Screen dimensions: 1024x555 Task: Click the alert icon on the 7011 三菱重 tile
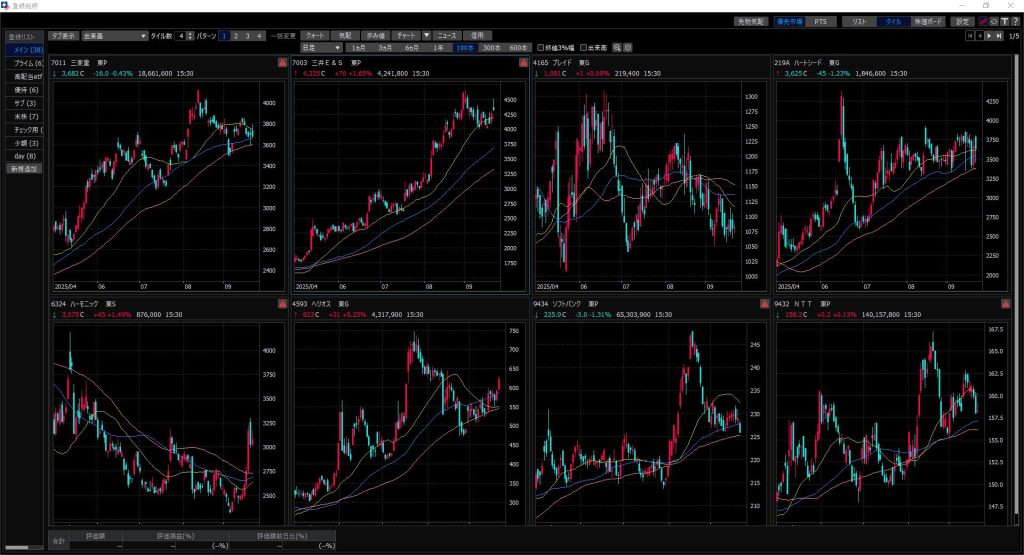click(x=282, y=63)
